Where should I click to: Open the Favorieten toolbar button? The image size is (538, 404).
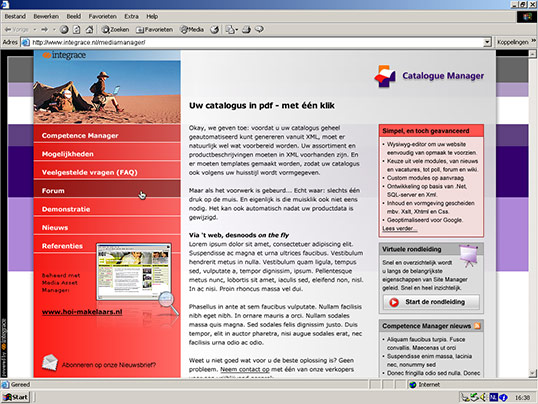[154, 30]
